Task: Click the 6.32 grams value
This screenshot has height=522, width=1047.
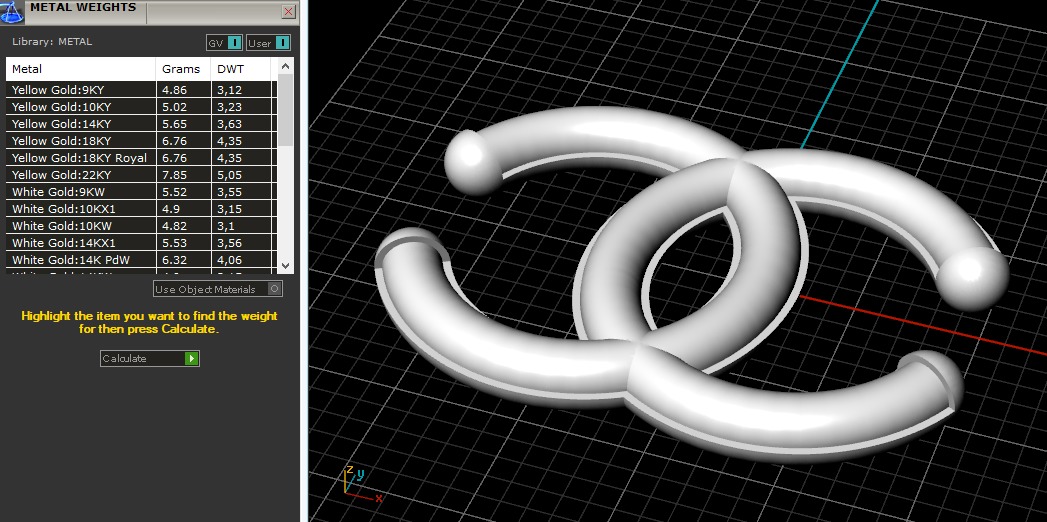Action: point(174,260)
